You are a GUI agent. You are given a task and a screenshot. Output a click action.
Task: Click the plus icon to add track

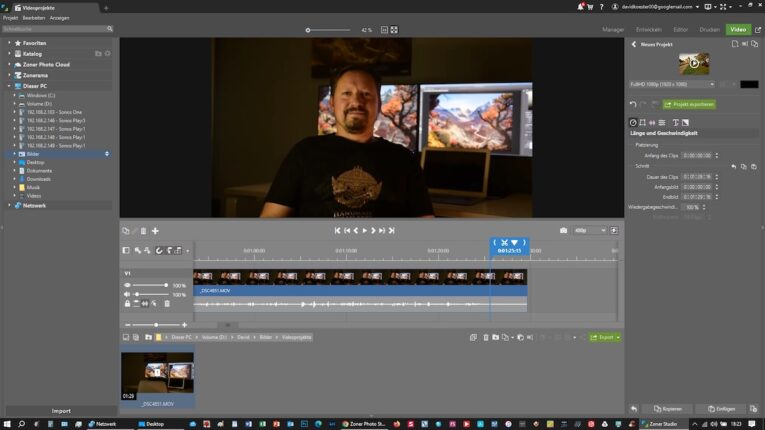155,230
